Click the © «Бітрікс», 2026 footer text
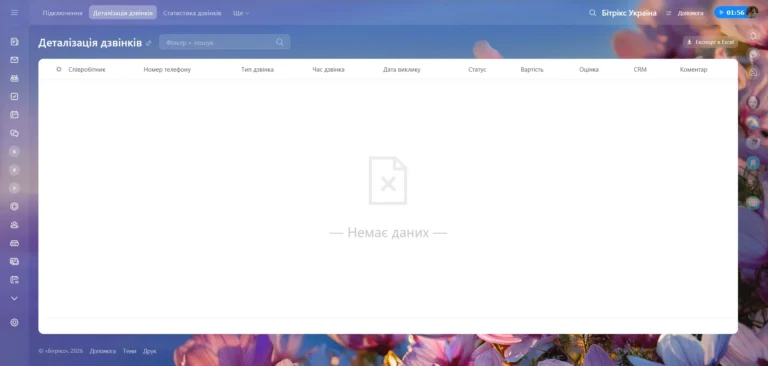The image size is (768, 366). coord(61,351)
